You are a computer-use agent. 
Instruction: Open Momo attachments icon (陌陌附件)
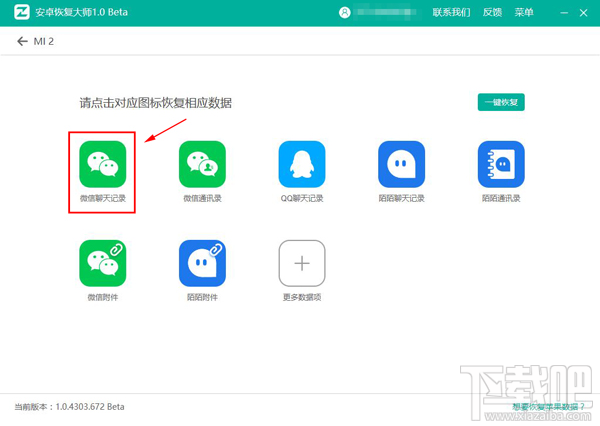(202, 263)
